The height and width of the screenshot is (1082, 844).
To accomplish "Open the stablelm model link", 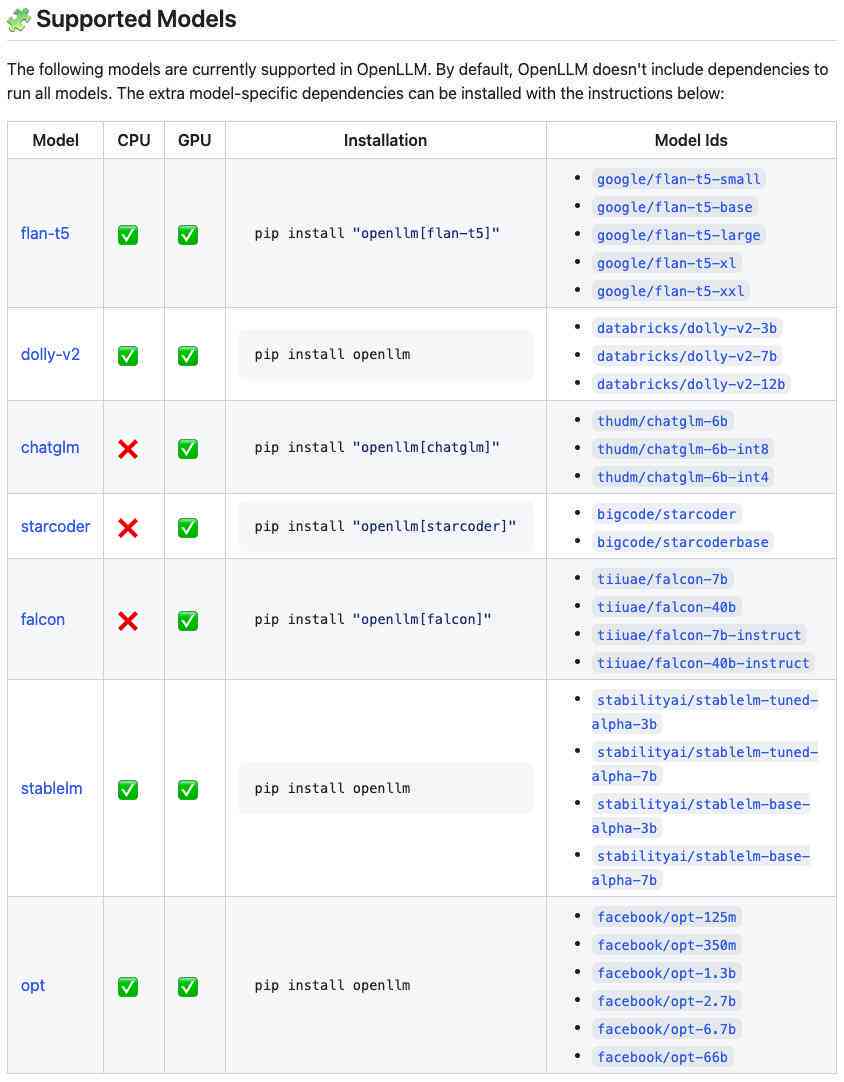I will [51, 788].
